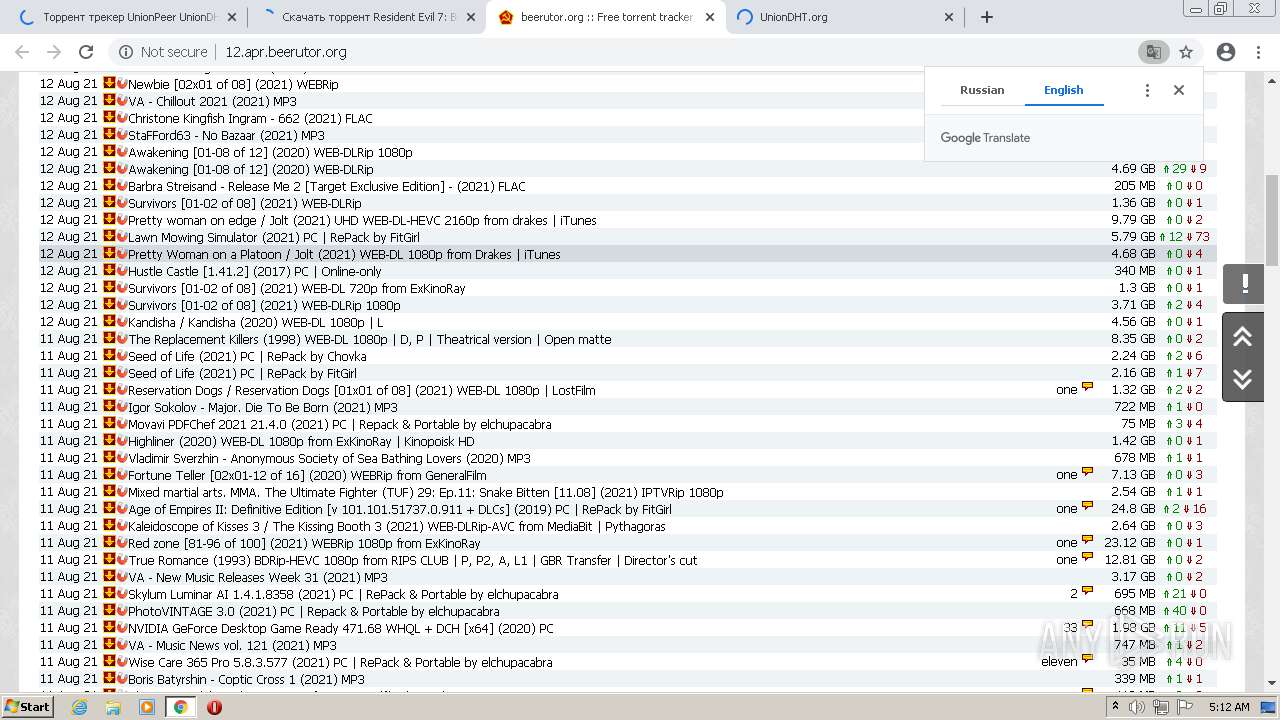
Task: Close the beerutor.org tab
Action: pyautogui.click(x=710, y=17)
